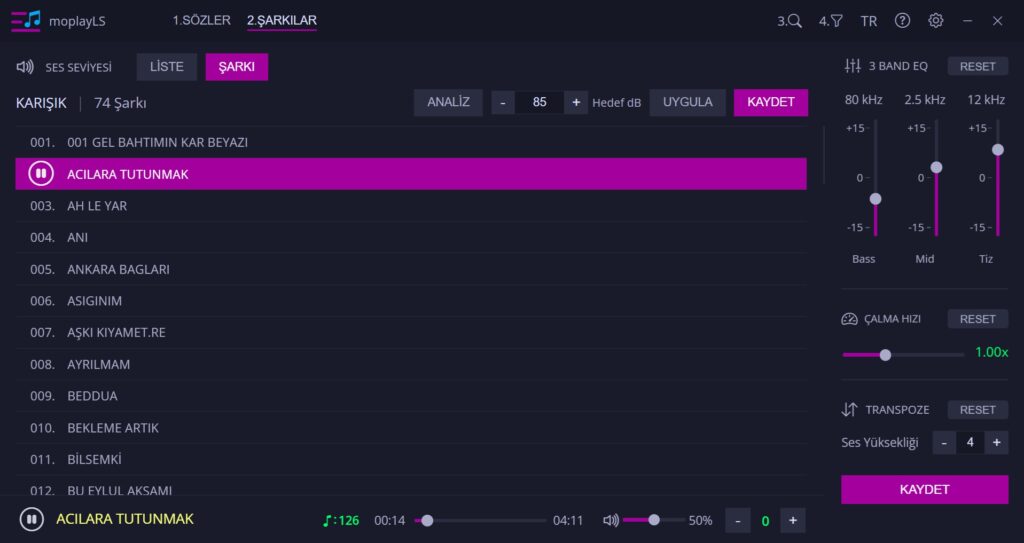
Task: Open the filter funnel icon labeled 4
Action: (831, 21)
